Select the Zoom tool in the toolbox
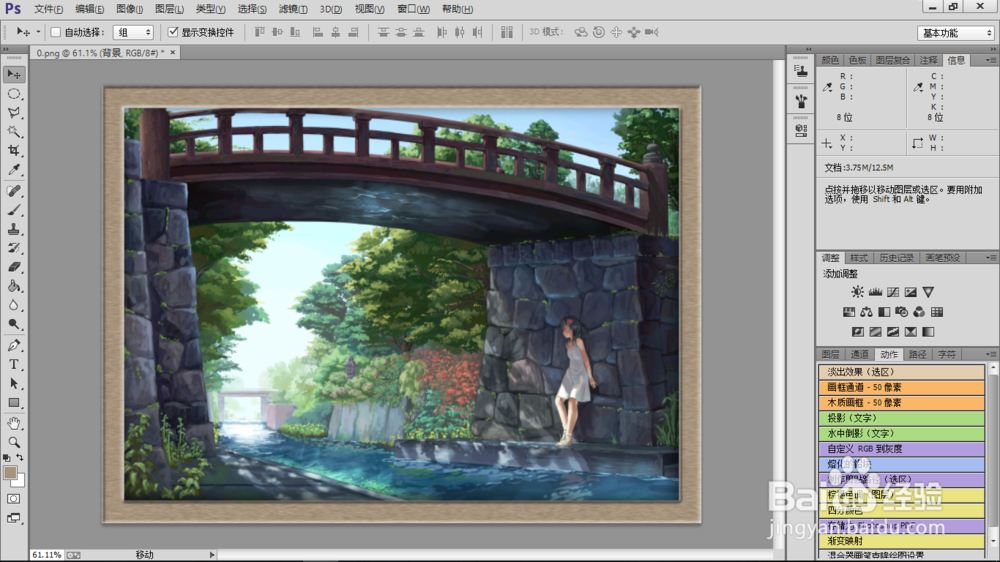 coord(13,442)
